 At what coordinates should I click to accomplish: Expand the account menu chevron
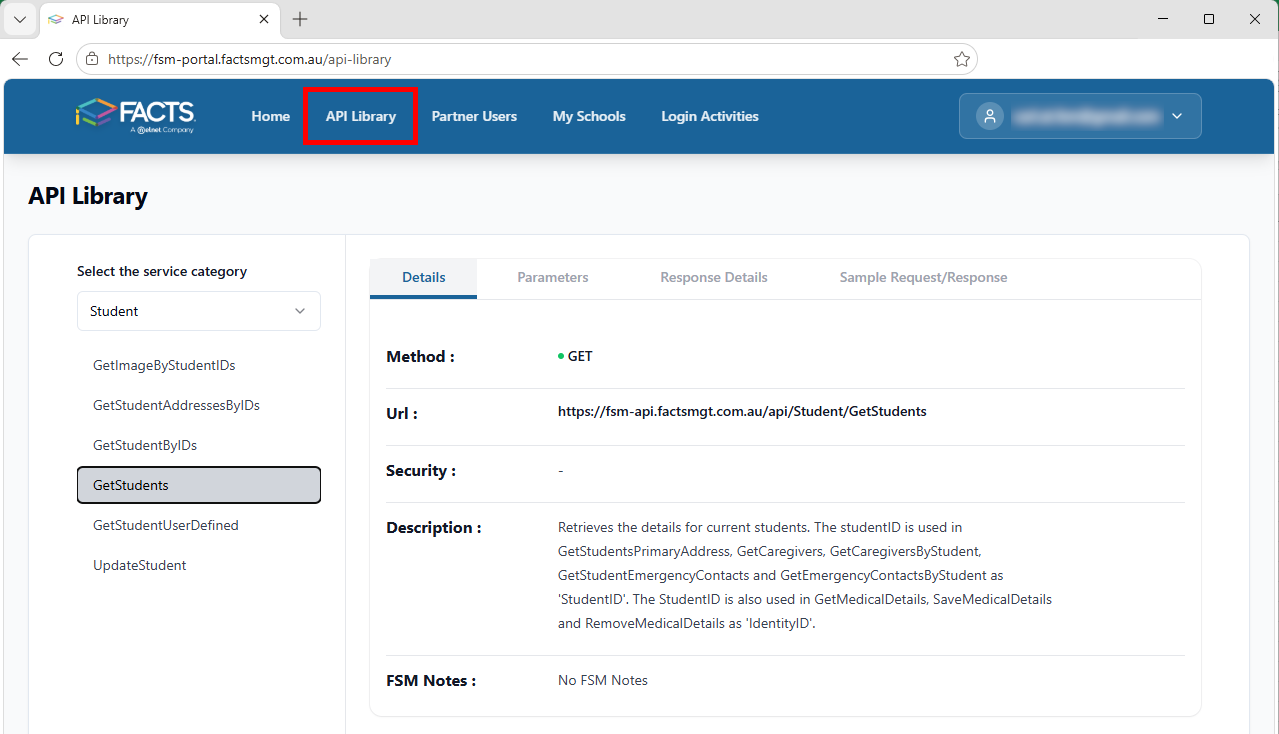coord(1177,116)
